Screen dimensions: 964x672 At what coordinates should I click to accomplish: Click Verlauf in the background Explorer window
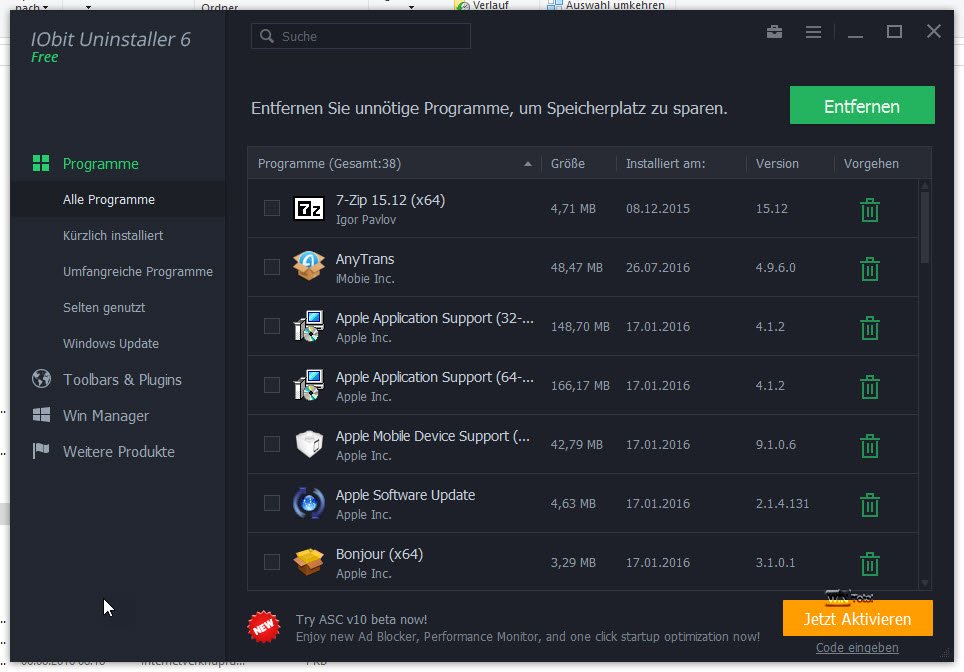[491, 5]
